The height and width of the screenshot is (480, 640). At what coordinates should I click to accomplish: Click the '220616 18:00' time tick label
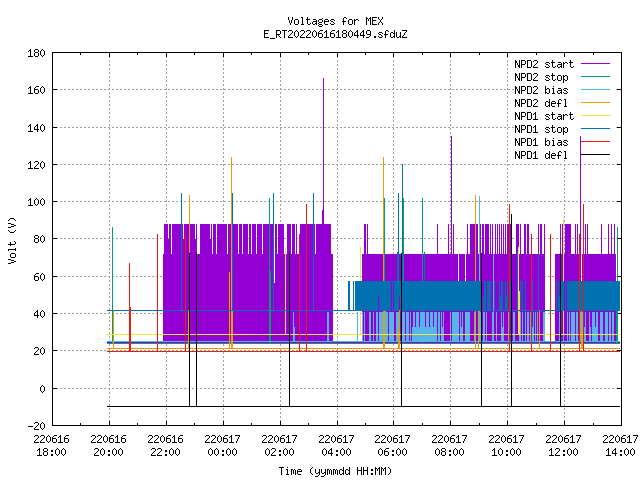51,446
